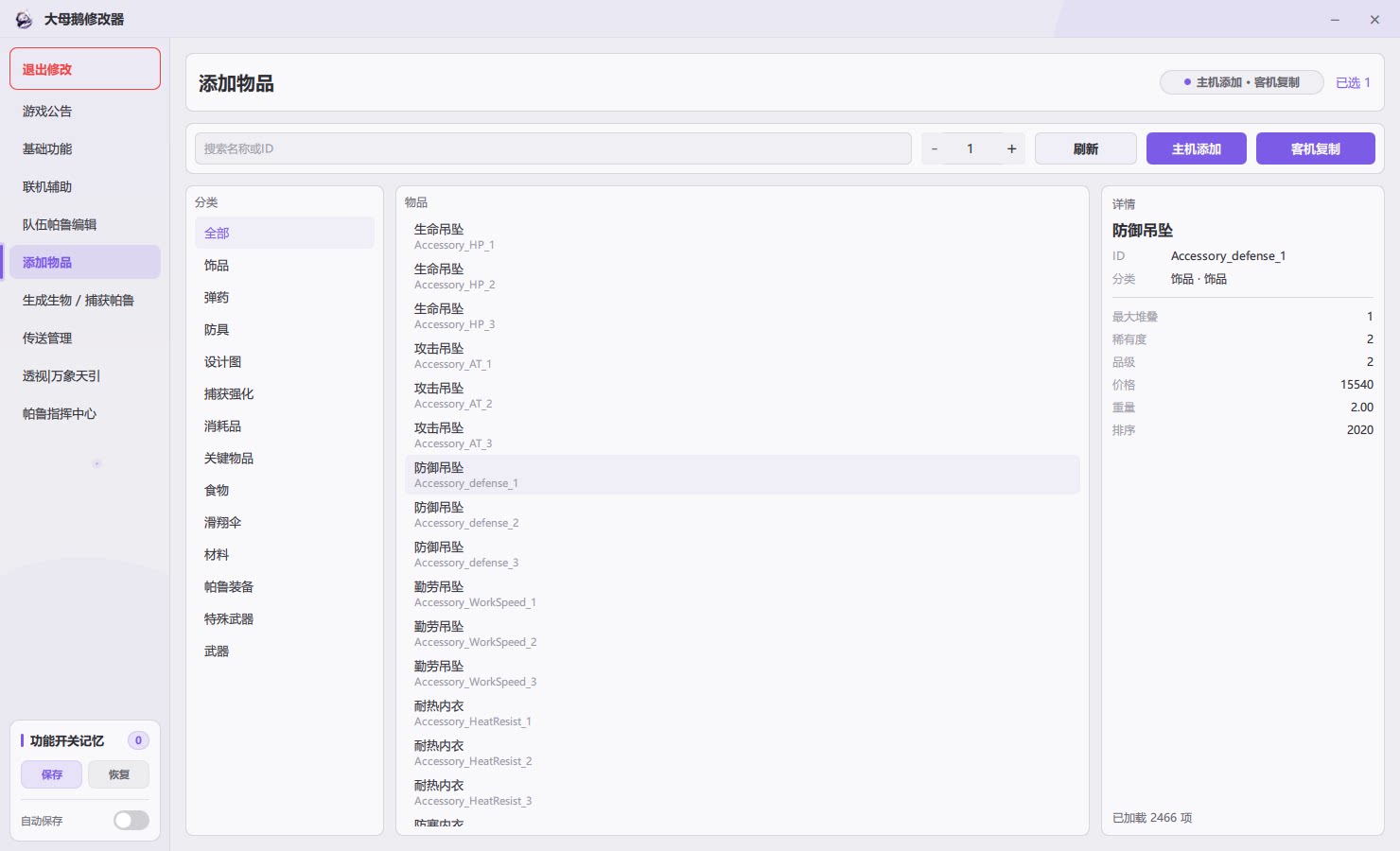
Task: Filter by 帕鲁装备 category
Action: [285, 586]
